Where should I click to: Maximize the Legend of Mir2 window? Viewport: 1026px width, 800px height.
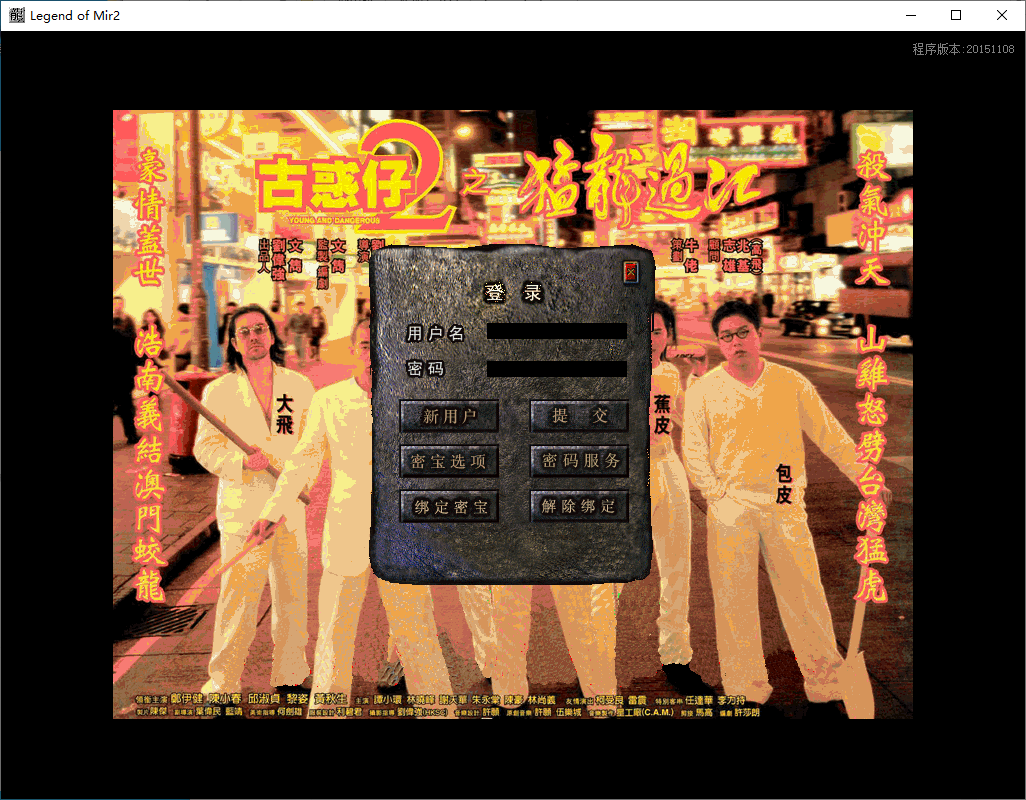(956, 15)
